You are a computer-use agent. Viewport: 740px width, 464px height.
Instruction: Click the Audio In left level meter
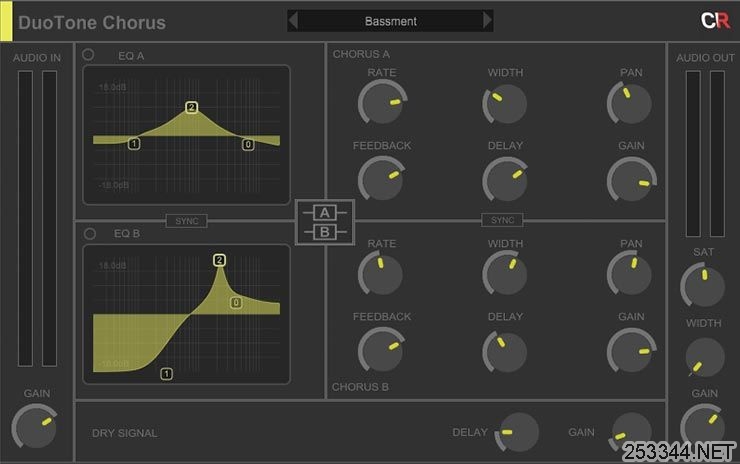(x=25, y=219)
